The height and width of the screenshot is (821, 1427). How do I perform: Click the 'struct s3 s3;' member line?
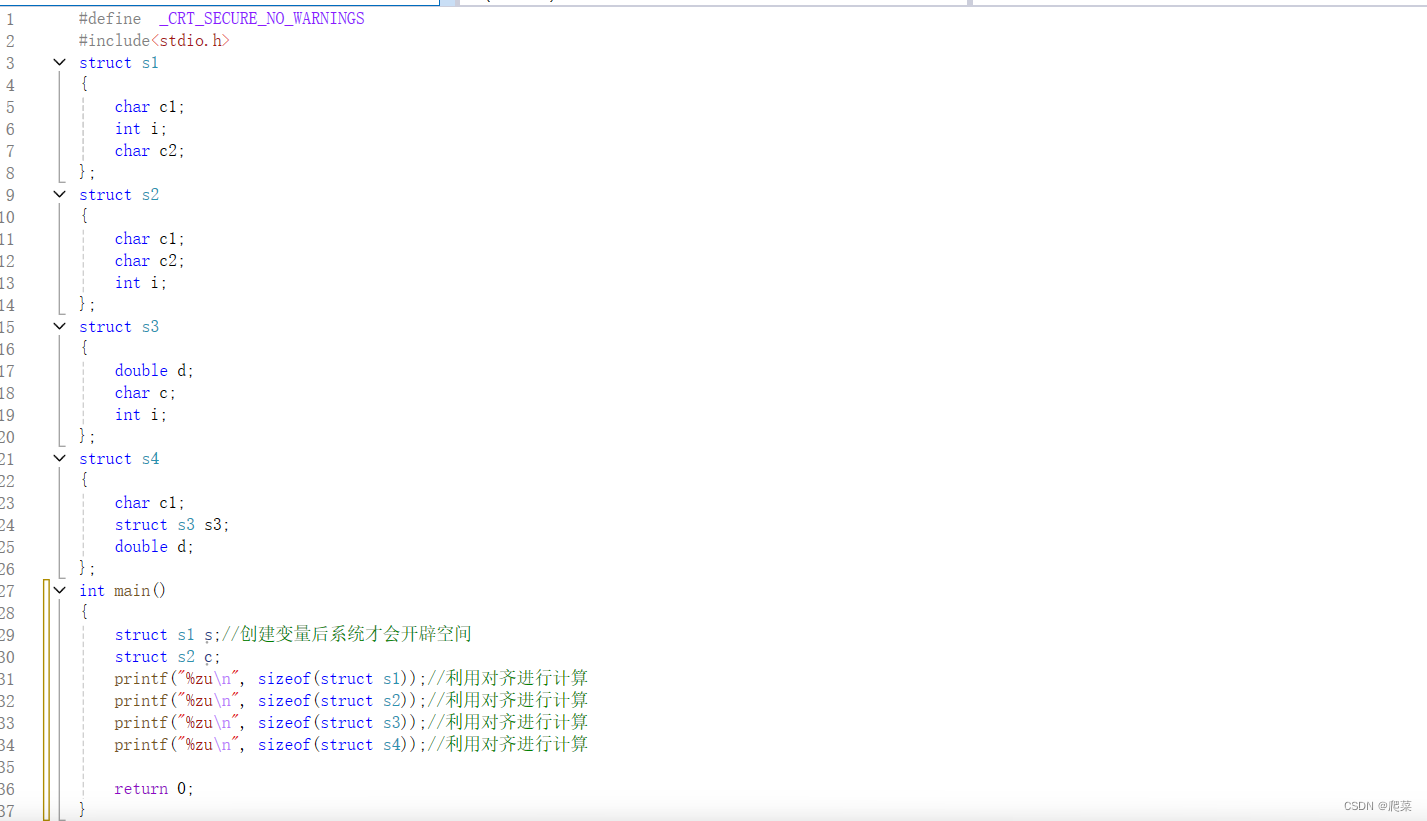click(172, 524)
